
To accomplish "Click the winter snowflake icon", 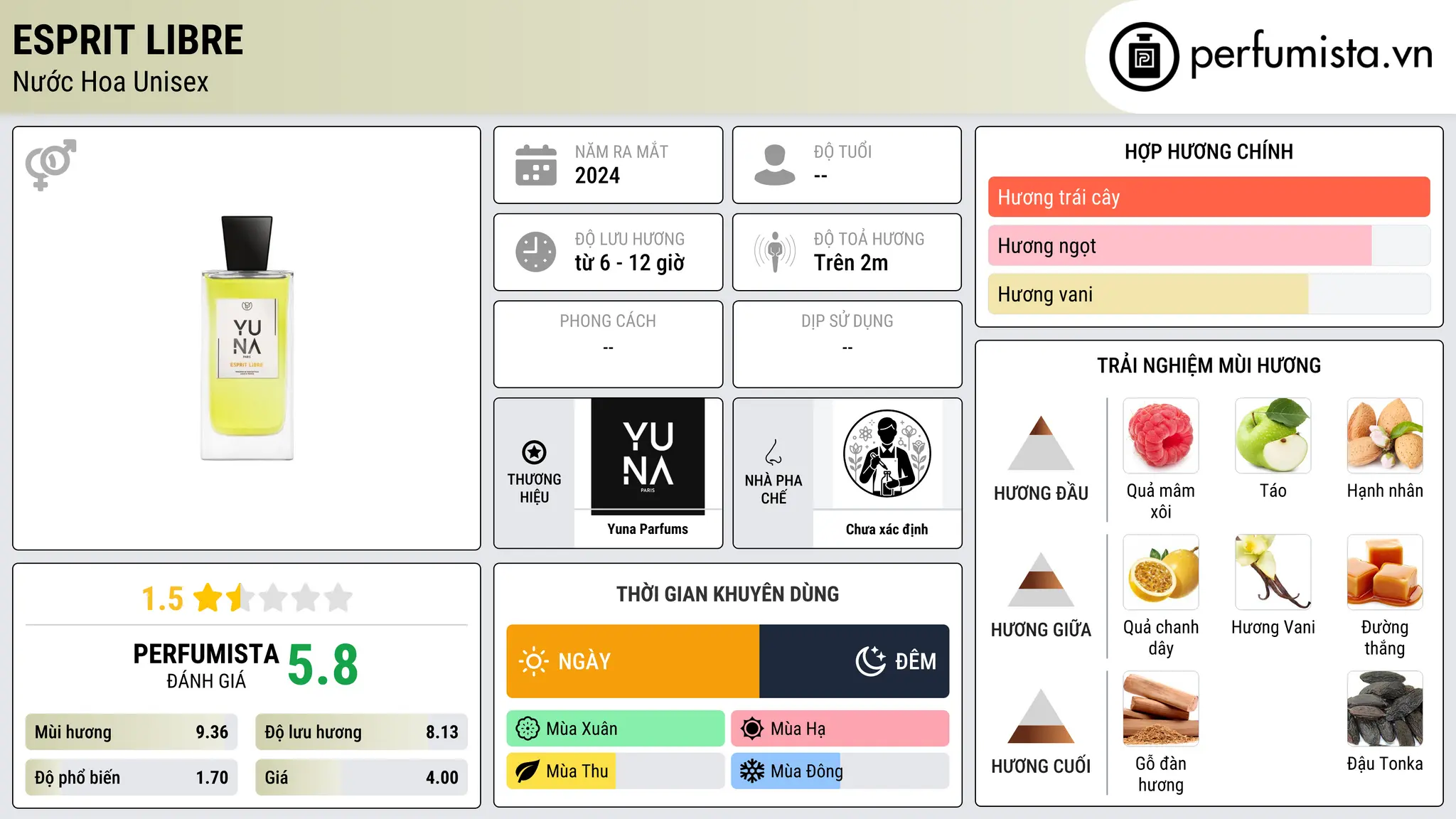I will coord(752,771).
